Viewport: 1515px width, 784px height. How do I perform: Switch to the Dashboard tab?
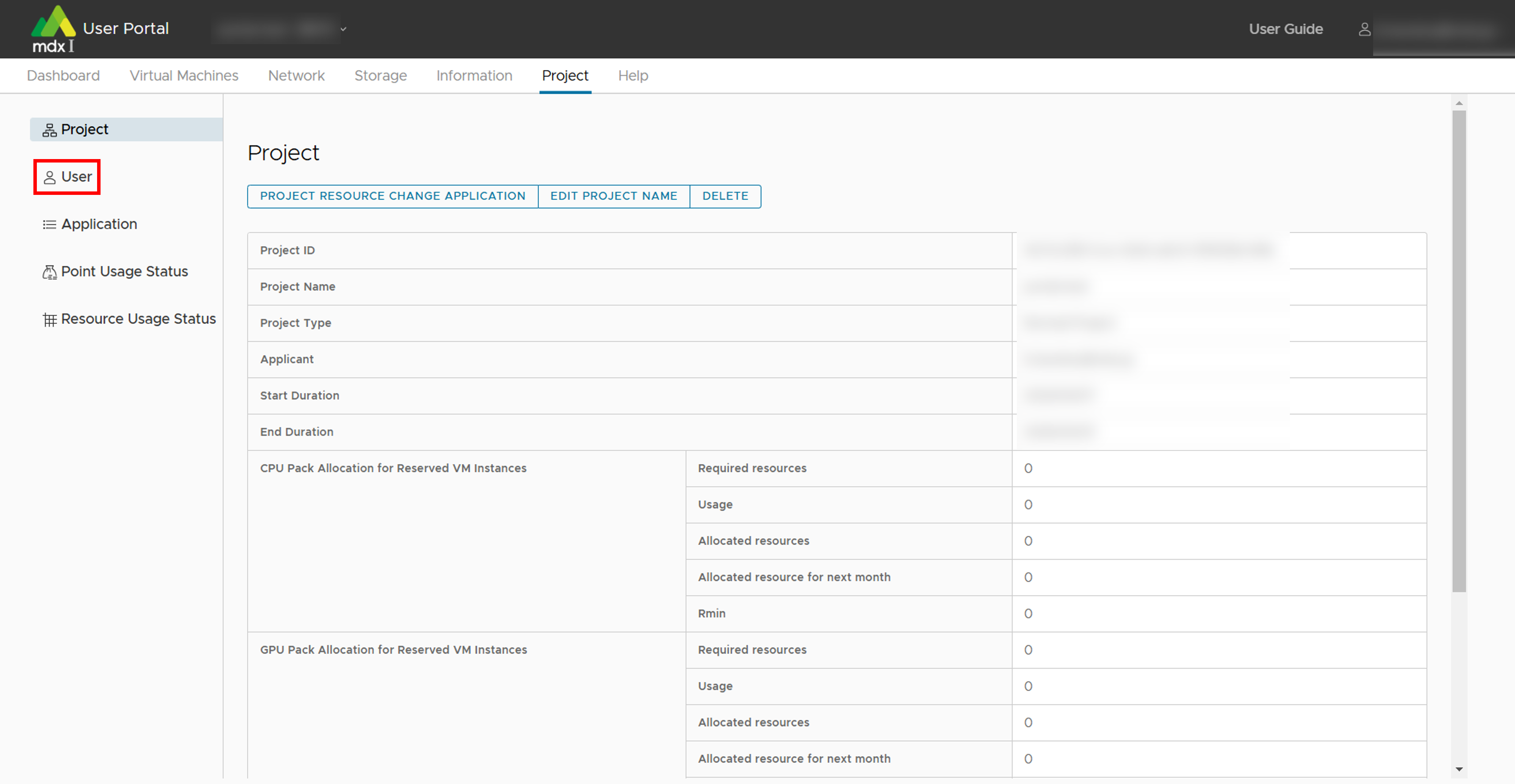[x=63, y=75]
